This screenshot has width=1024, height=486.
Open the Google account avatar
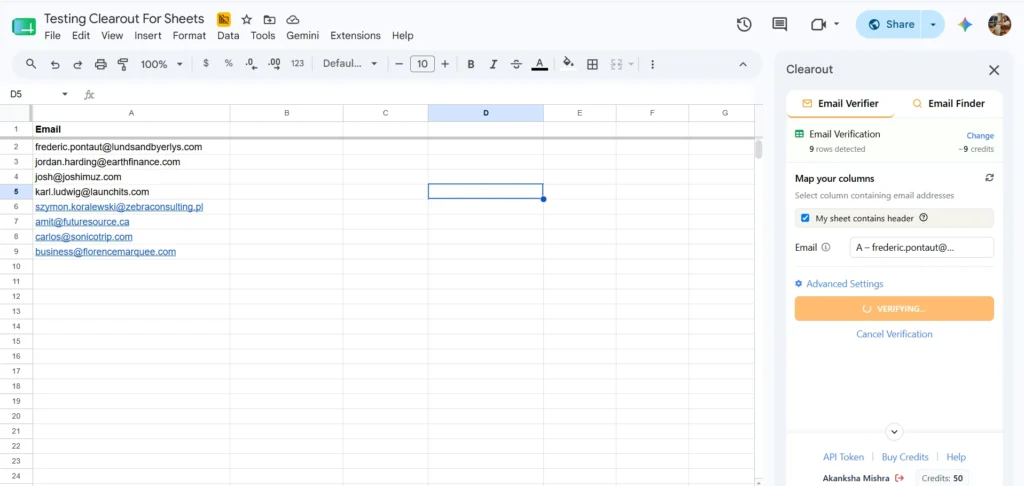coord(999,24)
